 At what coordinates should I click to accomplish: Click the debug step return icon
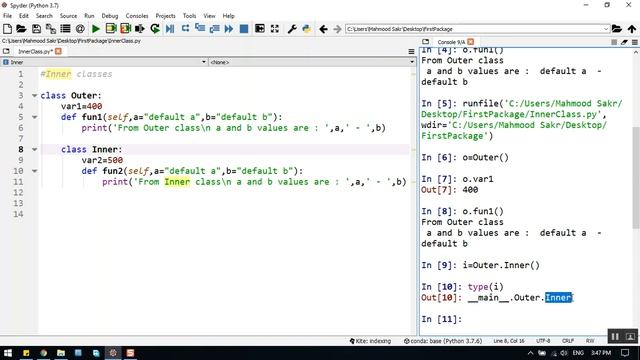[214, 29]
